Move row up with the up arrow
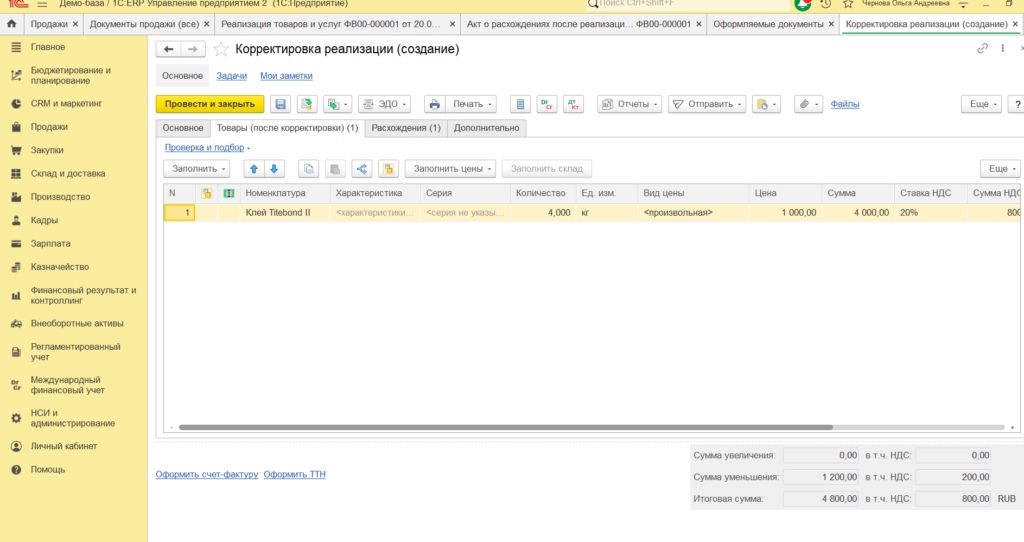The width and height of the screenshot is (1024, 542). pyautogui.click(x=254, y=168)
